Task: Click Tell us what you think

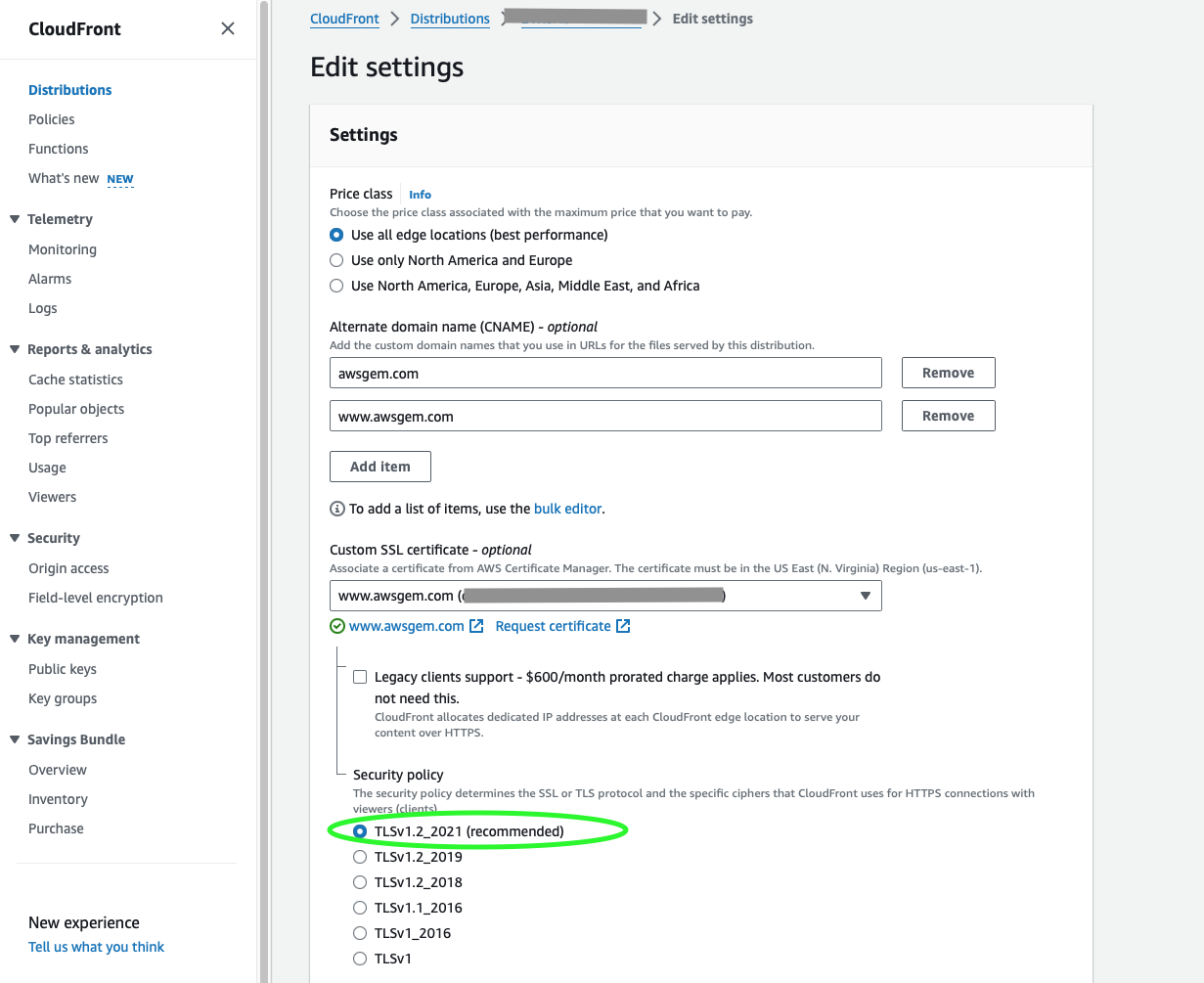Action: point(97,947)
